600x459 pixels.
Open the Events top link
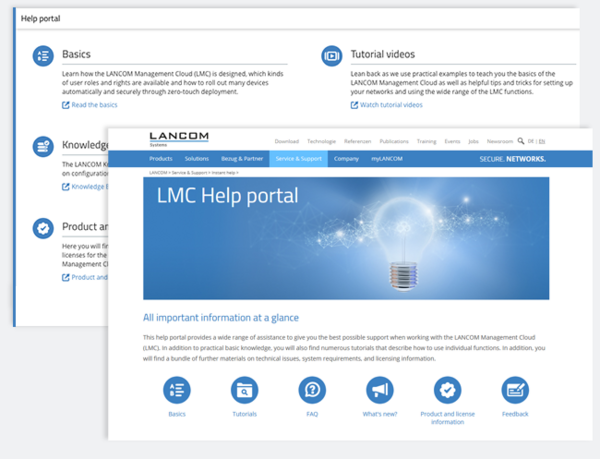pos(452,141)
